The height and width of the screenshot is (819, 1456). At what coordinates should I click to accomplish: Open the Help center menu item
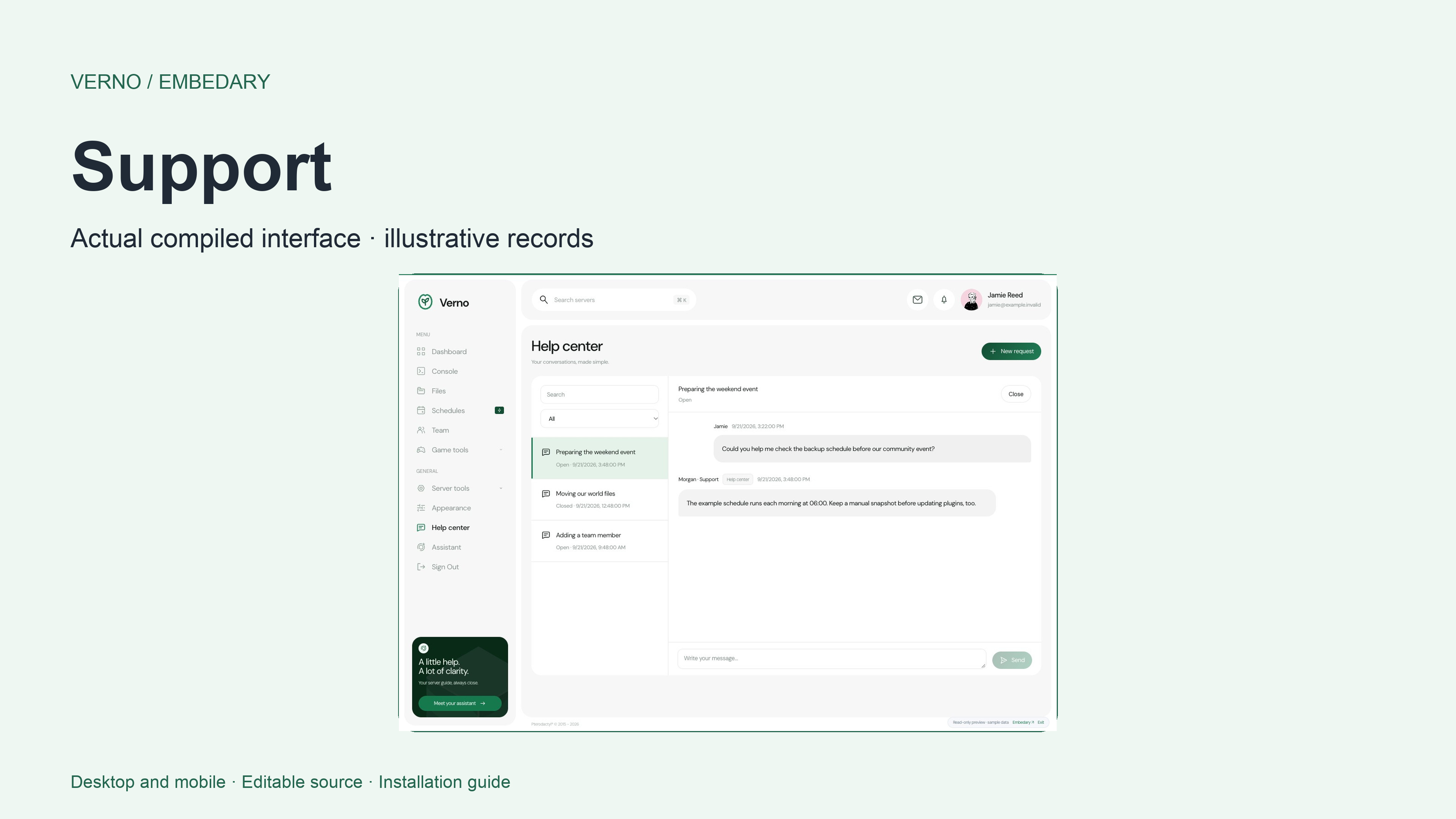pos(460,528)
